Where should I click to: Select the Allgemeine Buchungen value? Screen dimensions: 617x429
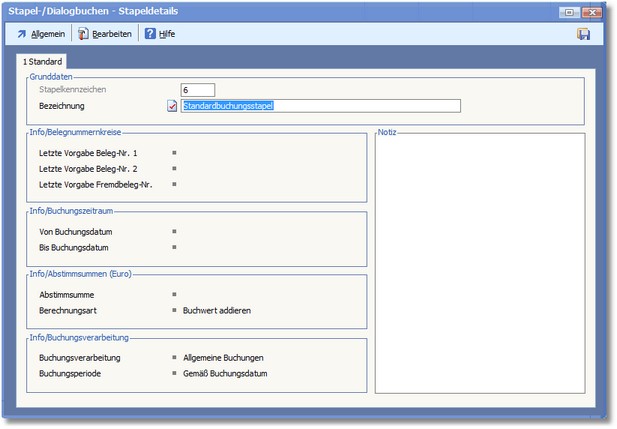coord(223,357)
